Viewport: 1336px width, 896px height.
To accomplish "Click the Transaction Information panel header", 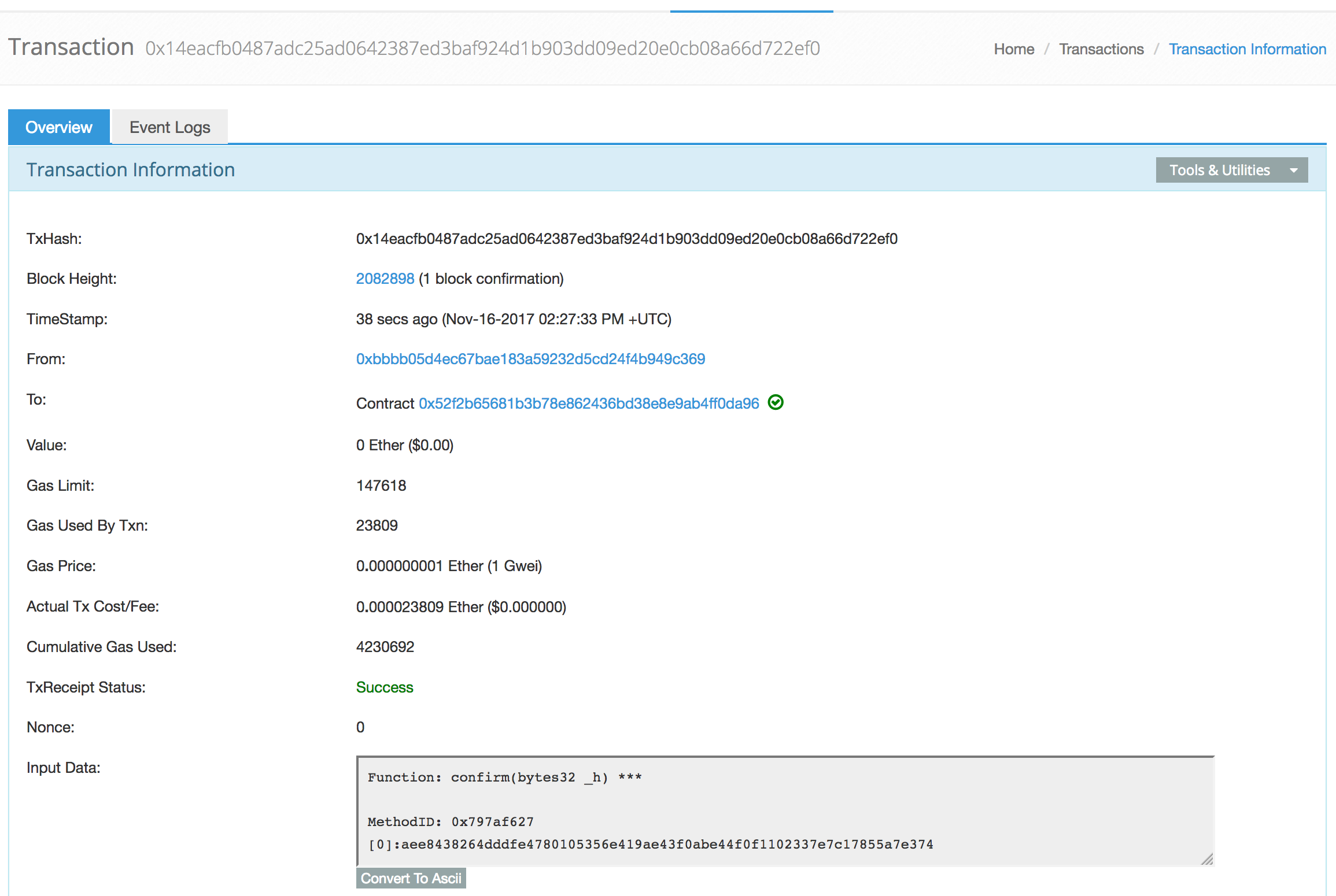I will (x=130, y=170).
